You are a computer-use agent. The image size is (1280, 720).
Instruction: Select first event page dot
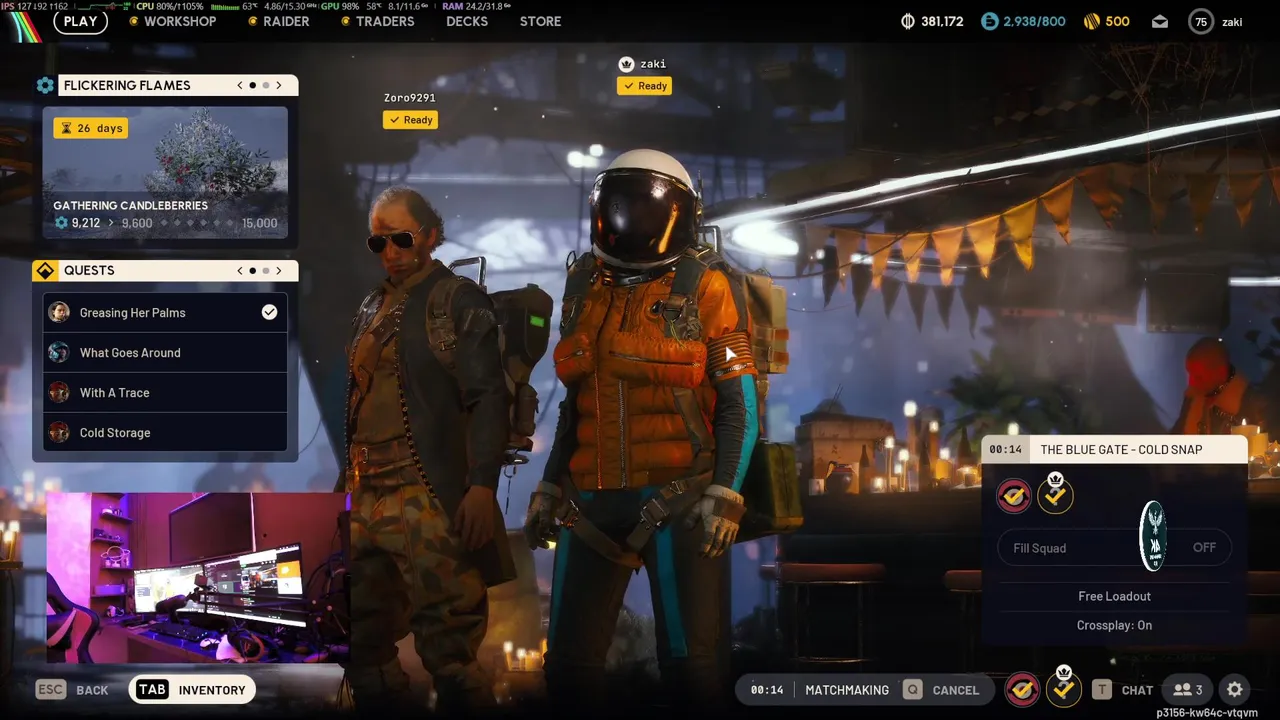coord(253,85)
